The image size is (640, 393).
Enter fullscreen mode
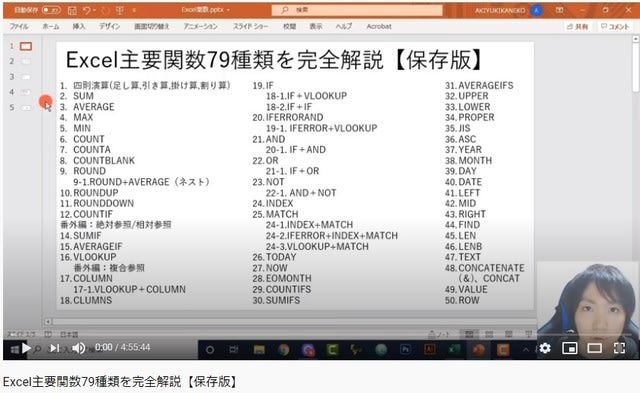click(x=619, y=348)
